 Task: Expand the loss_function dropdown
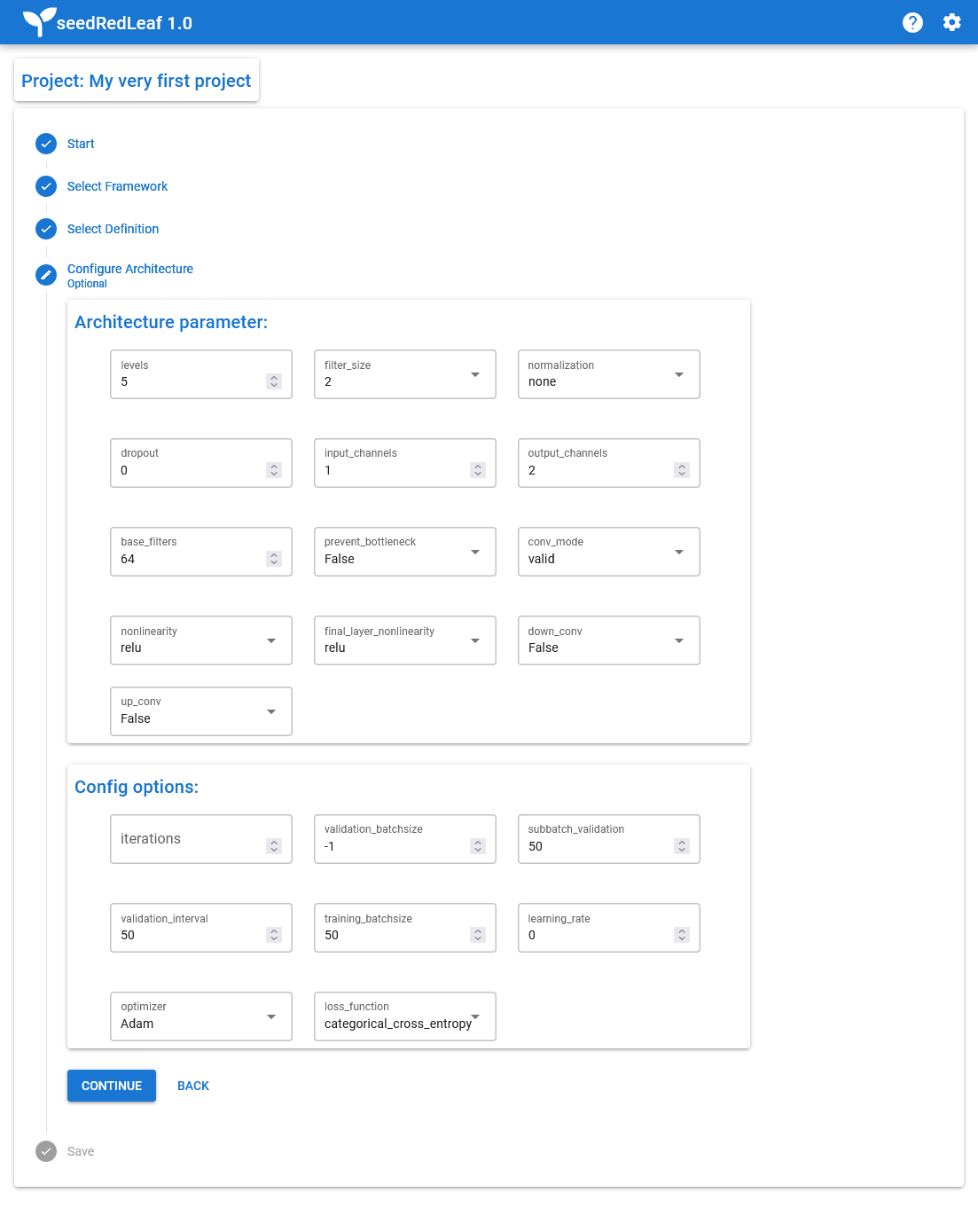(405, 1016)
